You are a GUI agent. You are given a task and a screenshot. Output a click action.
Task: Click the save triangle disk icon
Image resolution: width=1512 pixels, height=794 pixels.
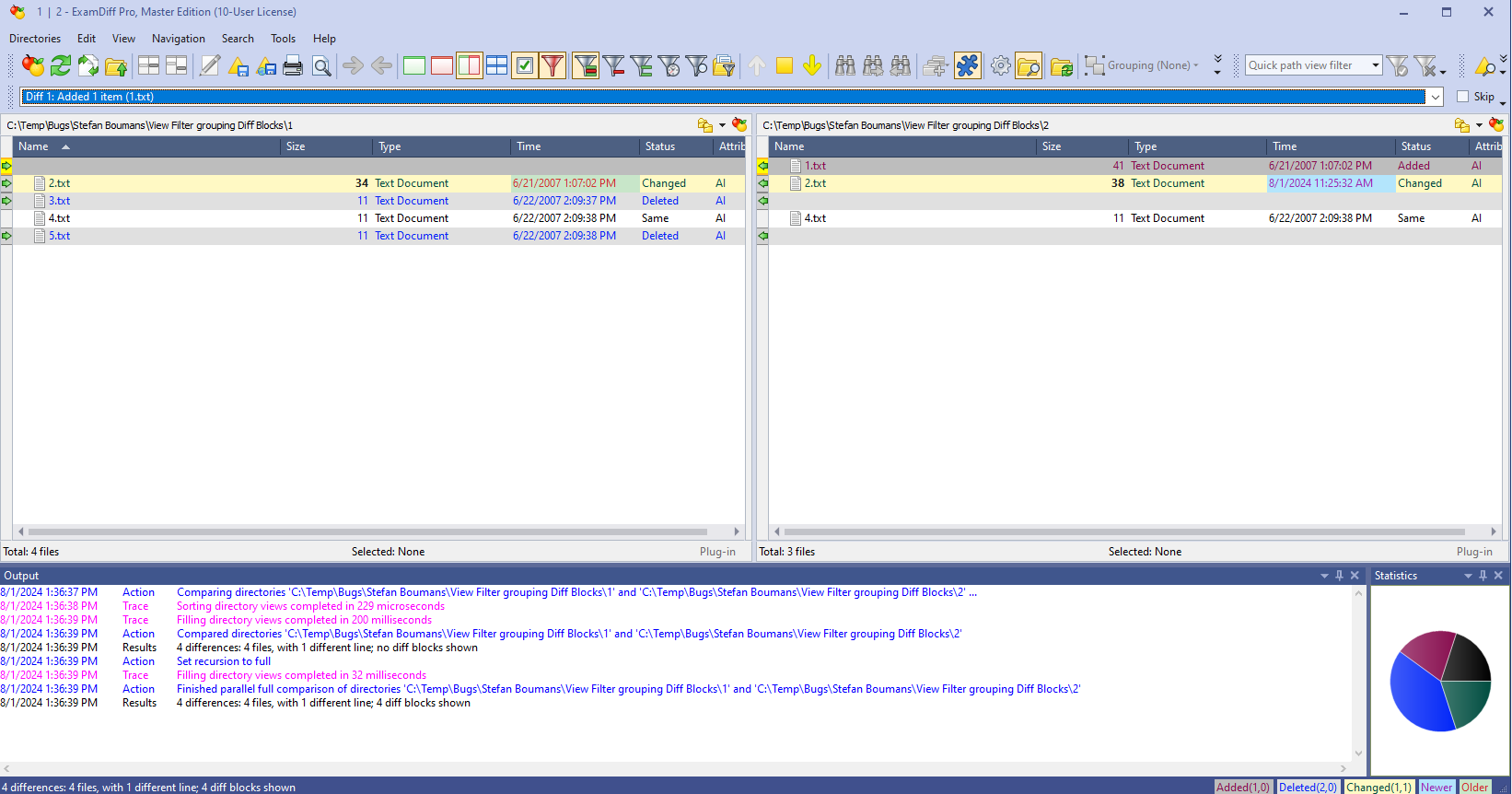238,65
